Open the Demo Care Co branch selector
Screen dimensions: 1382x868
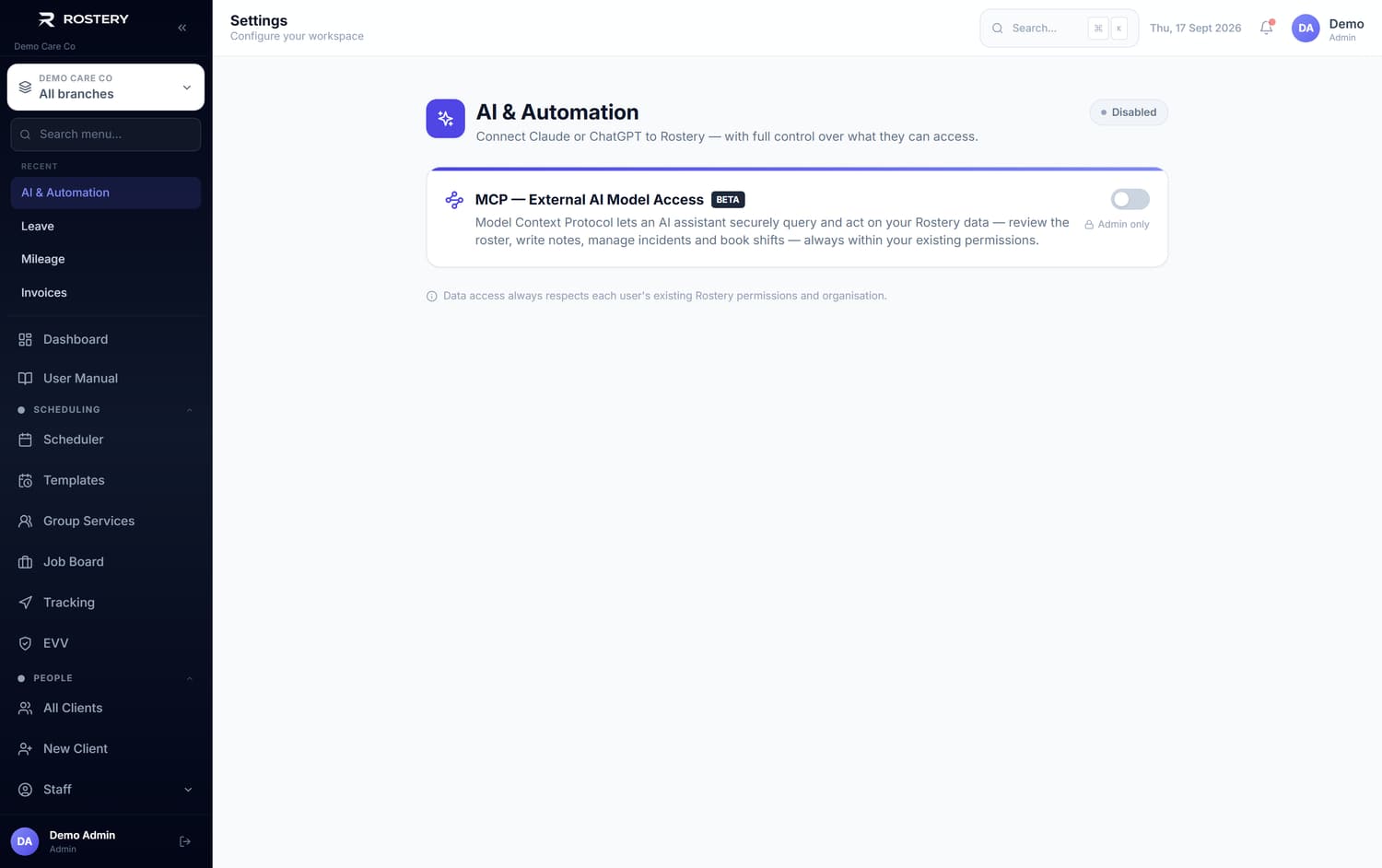[106, 87]
